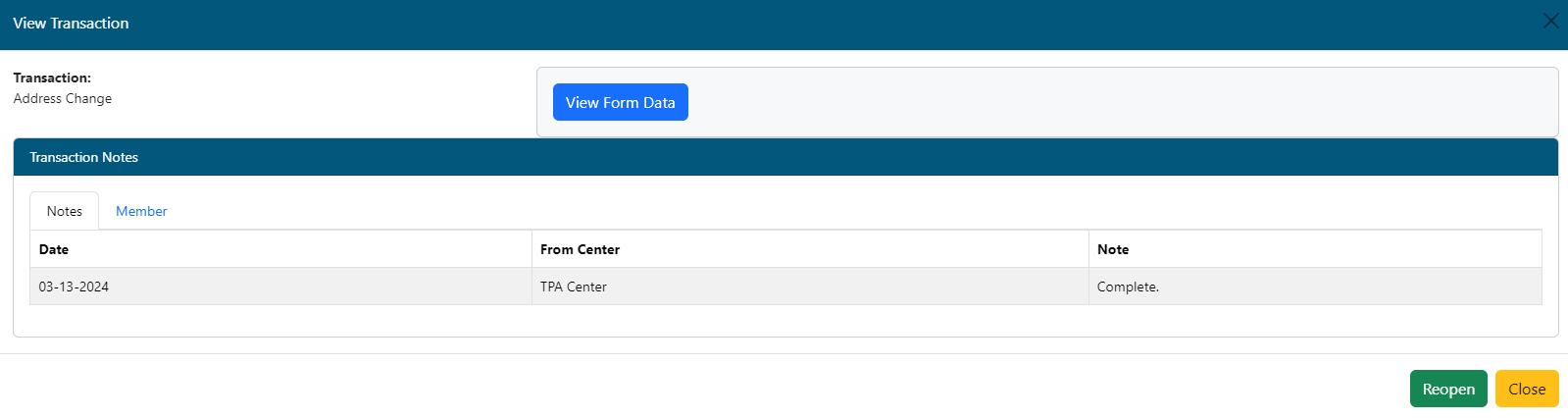Click empty space beside View Form Data button
This screenshot has width=1568, height=418.
(1118, 102)
